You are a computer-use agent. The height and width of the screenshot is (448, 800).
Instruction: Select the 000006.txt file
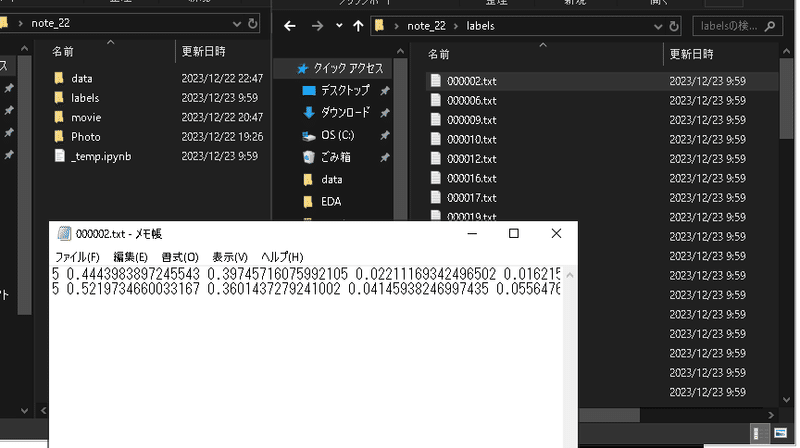coord(471,101)
